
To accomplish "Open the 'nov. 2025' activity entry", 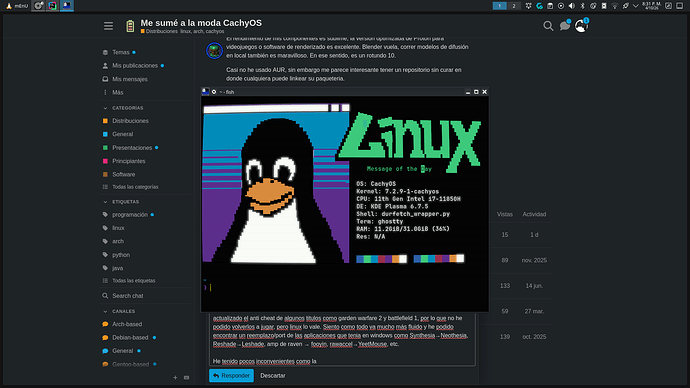I will click(534, 260).
